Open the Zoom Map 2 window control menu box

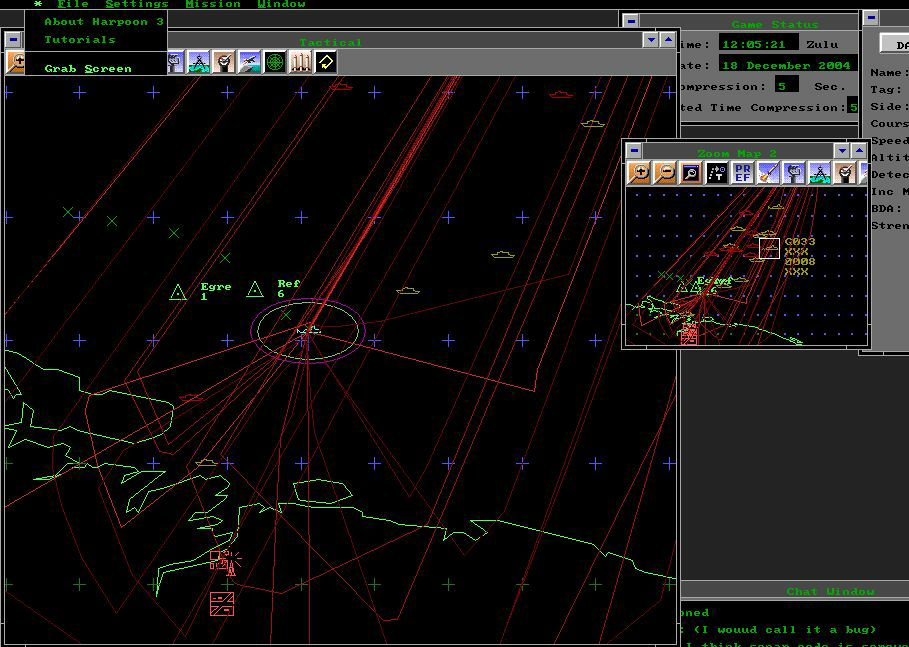pyautogui.click(x=634, y=151)
